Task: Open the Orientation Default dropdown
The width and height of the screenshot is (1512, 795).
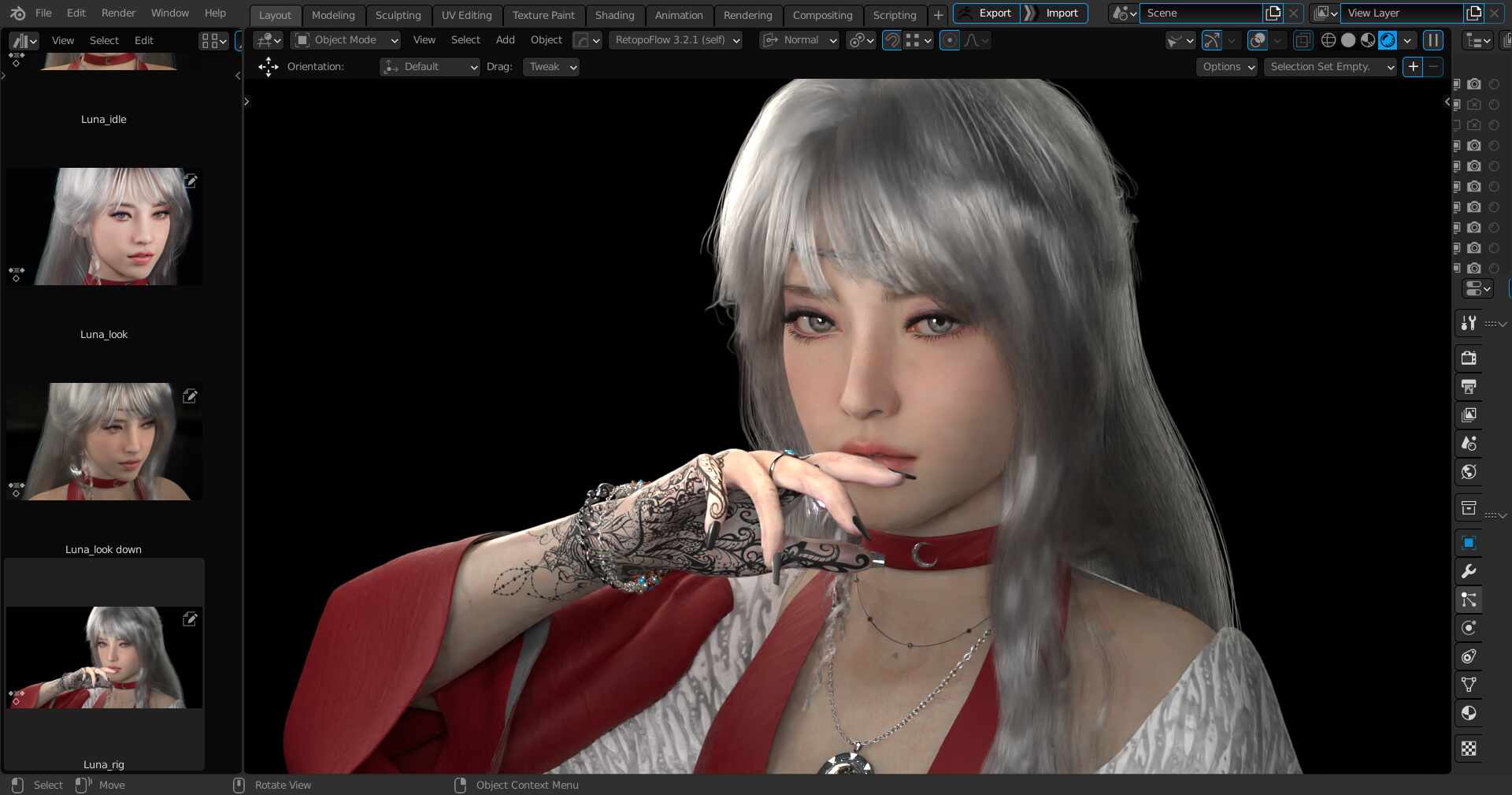Action: (x=429, y=67)
